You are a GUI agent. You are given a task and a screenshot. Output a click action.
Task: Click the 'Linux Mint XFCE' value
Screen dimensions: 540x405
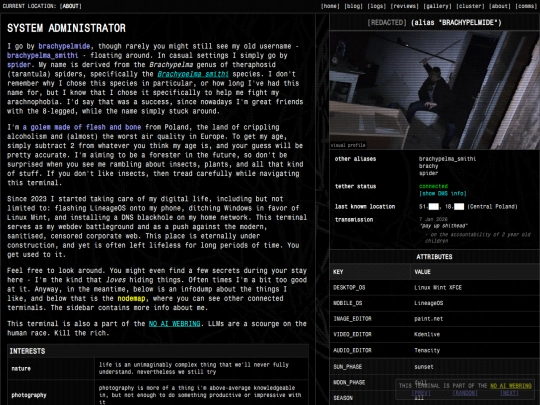click(x=438, y=288)
